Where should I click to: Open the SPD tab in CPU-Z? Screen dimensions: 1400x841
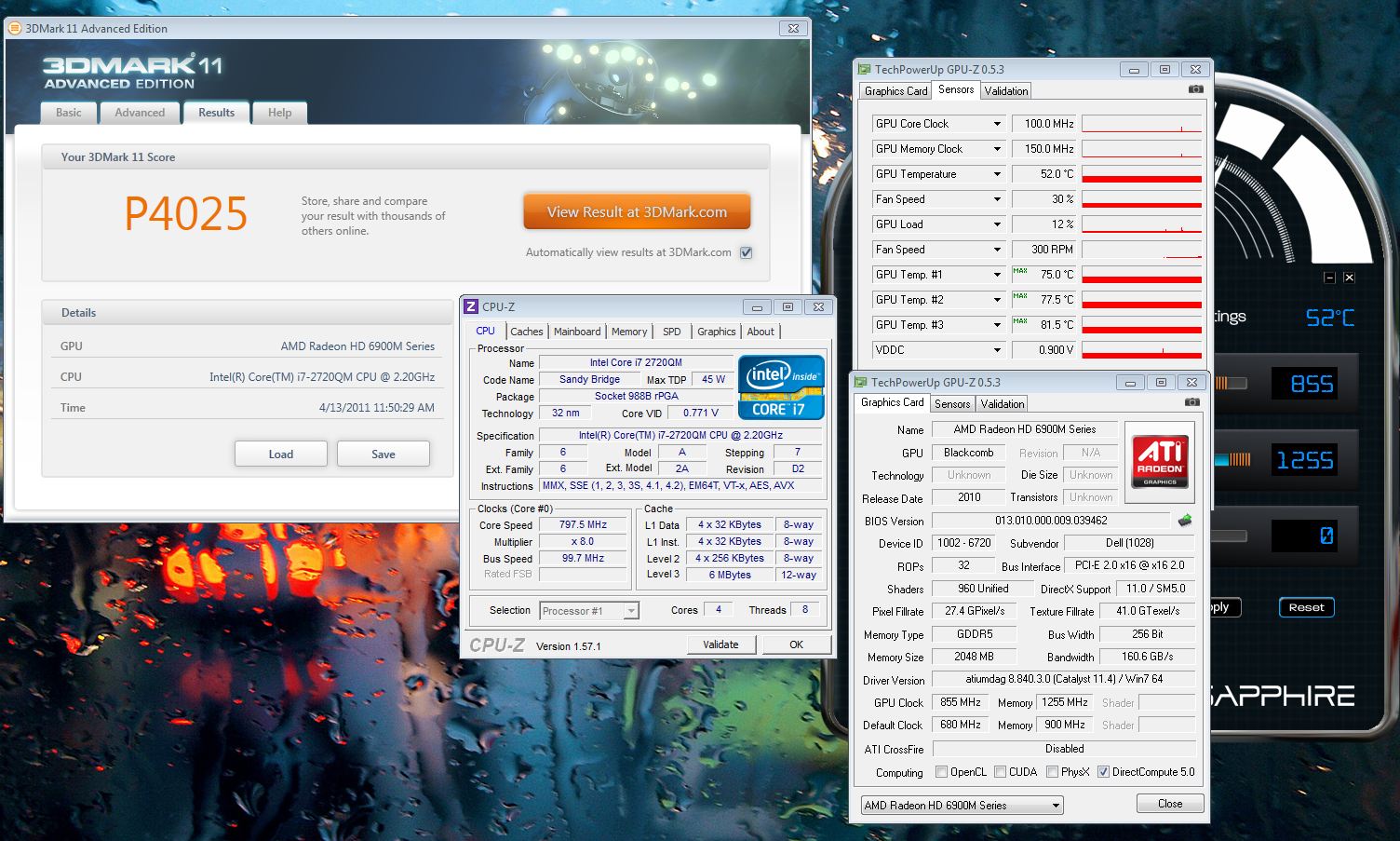[x=672, y=332]
